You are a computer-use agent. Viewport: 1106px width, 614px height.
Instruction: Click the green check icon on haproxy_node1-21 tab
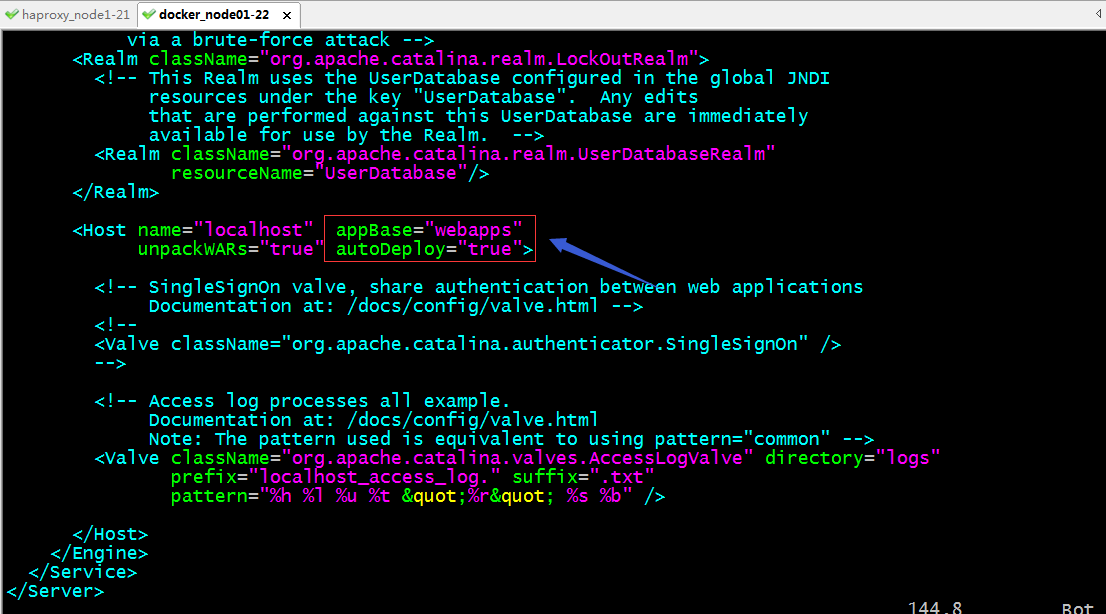[x=12, y=14]
